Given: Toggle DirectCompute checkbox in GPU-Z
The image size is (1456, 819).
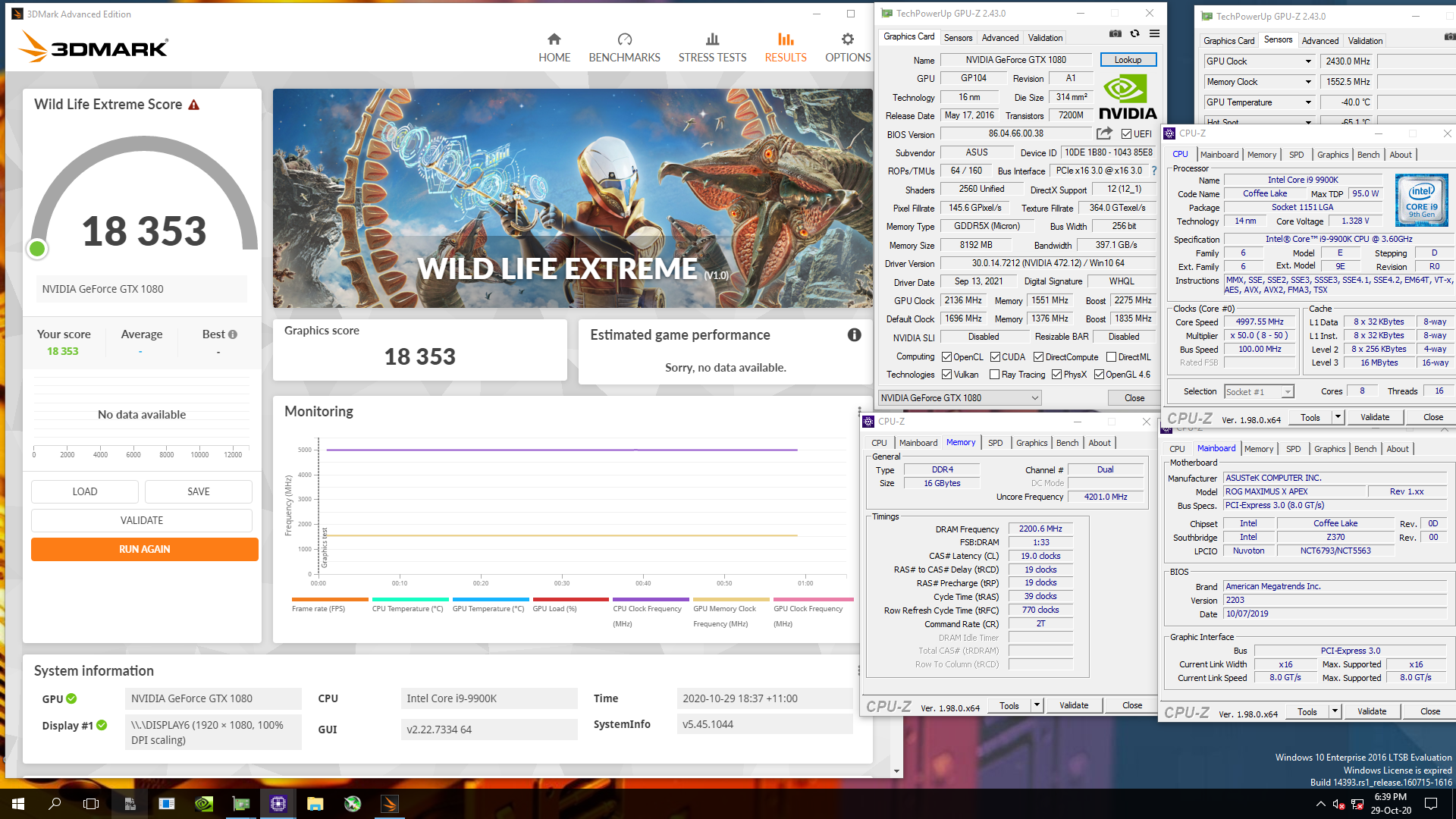Looking at the screenshot, I should click(x=1038, y=357).
